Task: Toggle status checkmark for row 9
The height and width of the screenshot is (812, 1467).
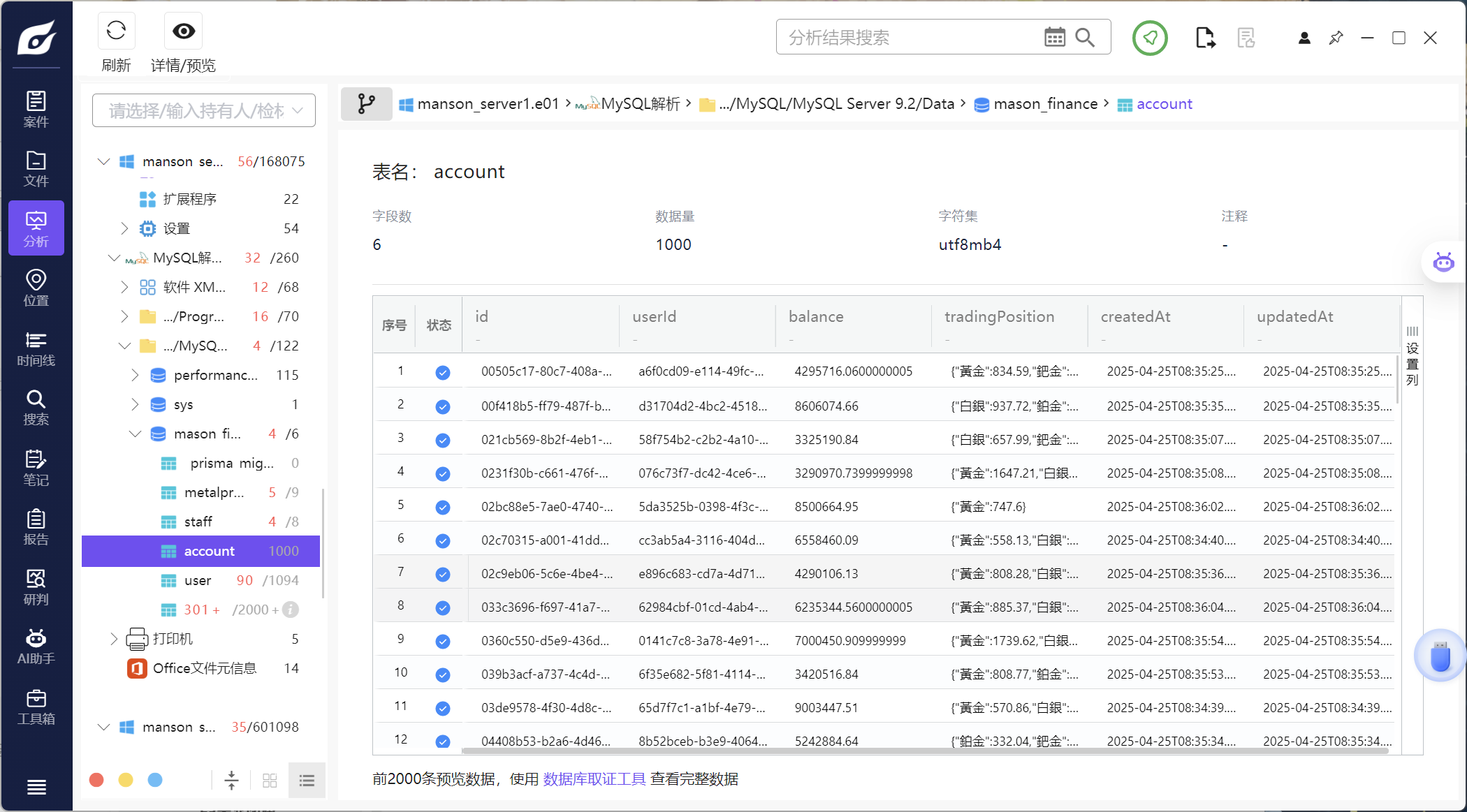Action: point(442,641)
